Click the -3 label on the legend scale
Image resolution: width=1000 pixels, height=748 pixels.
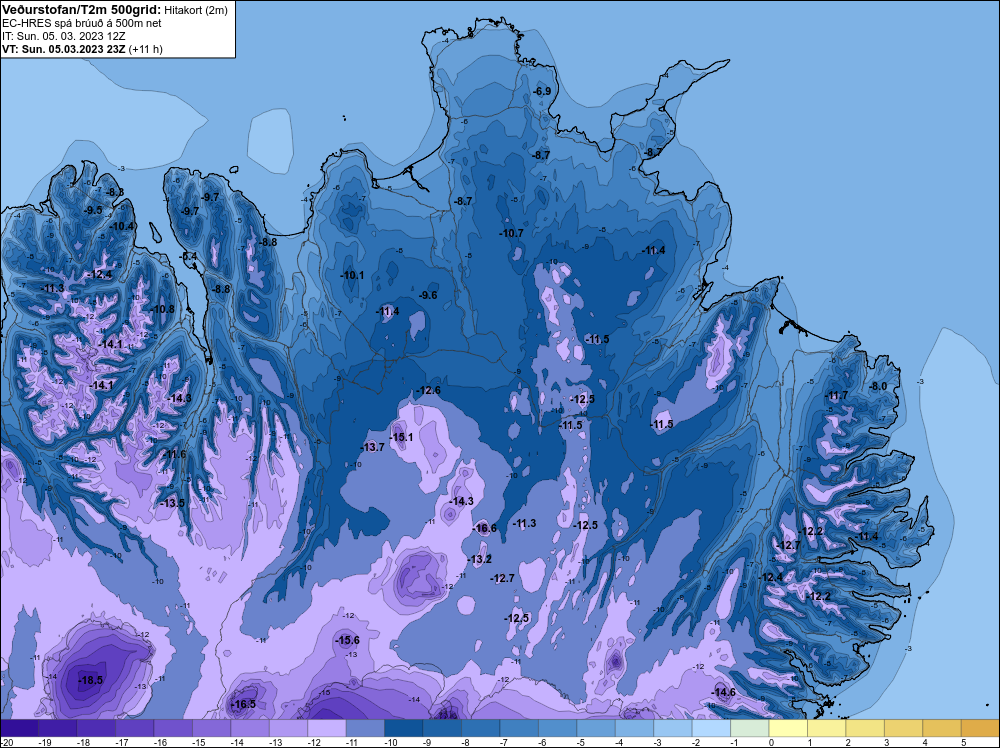coord(660,742)
